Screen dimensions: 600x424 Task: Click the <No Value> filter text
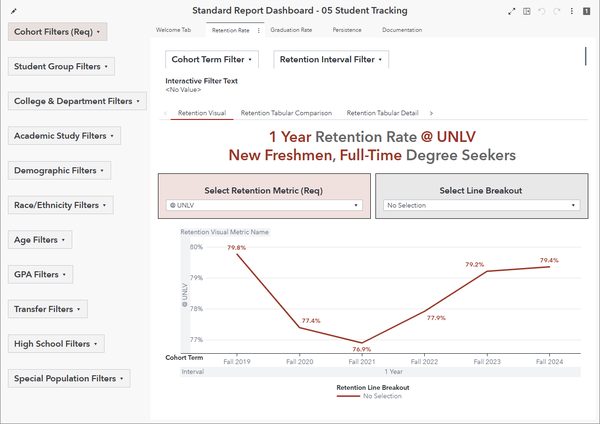pos(183,90)
